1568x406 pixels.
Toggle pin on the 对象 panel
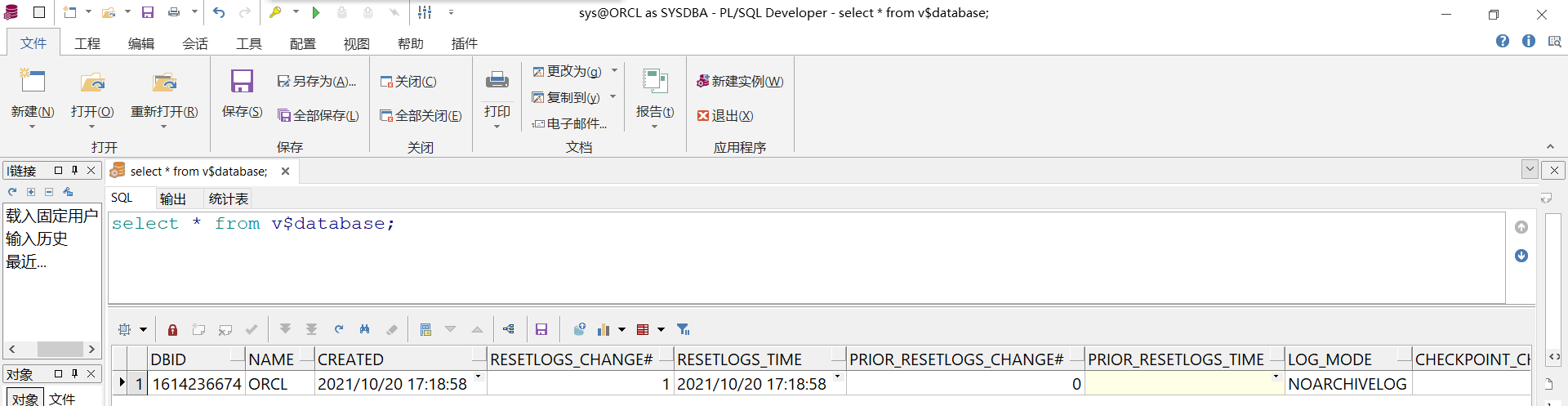[x=74, y=373]
